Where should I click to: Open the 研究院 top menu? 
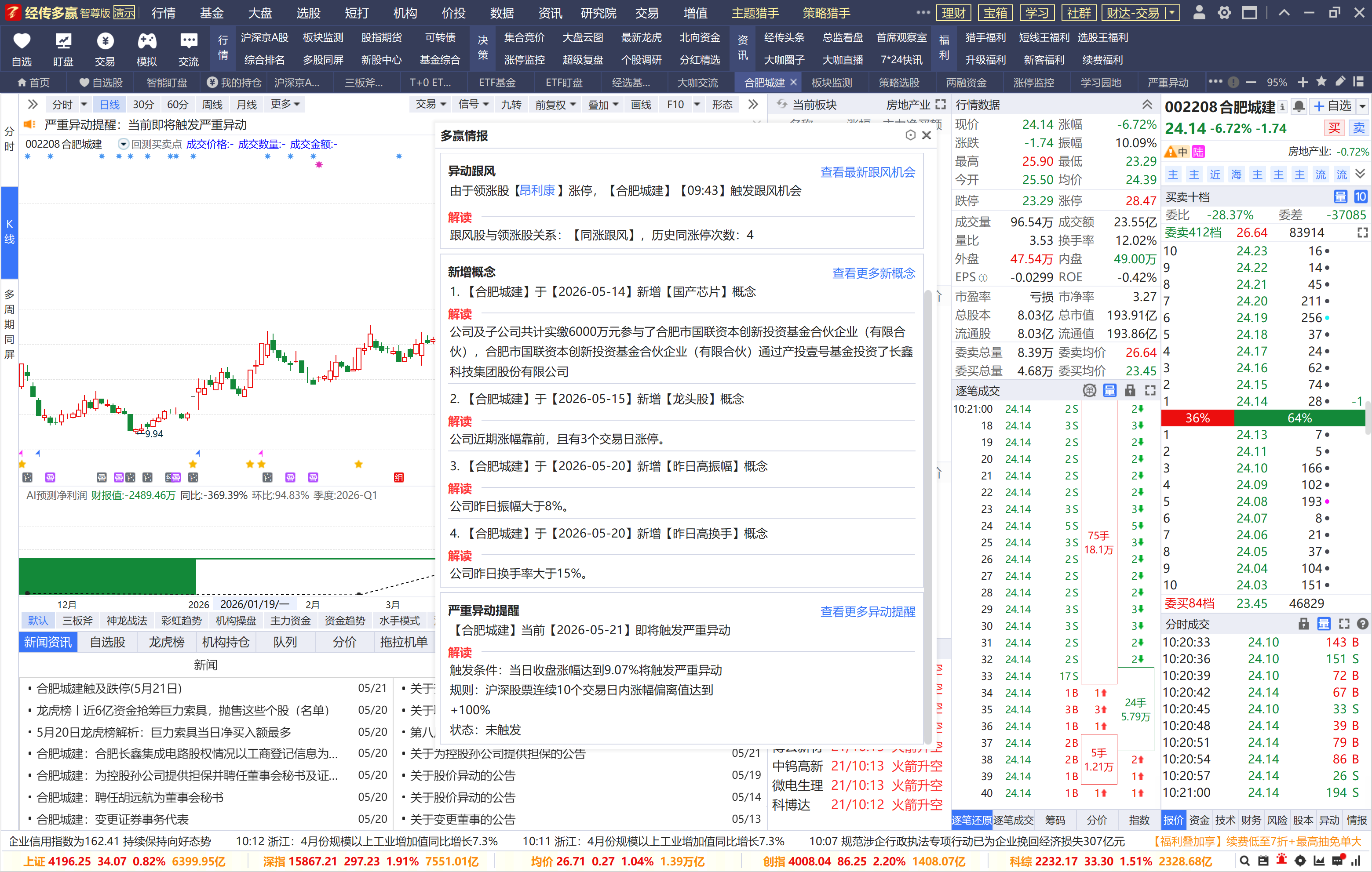pos(598,13)
